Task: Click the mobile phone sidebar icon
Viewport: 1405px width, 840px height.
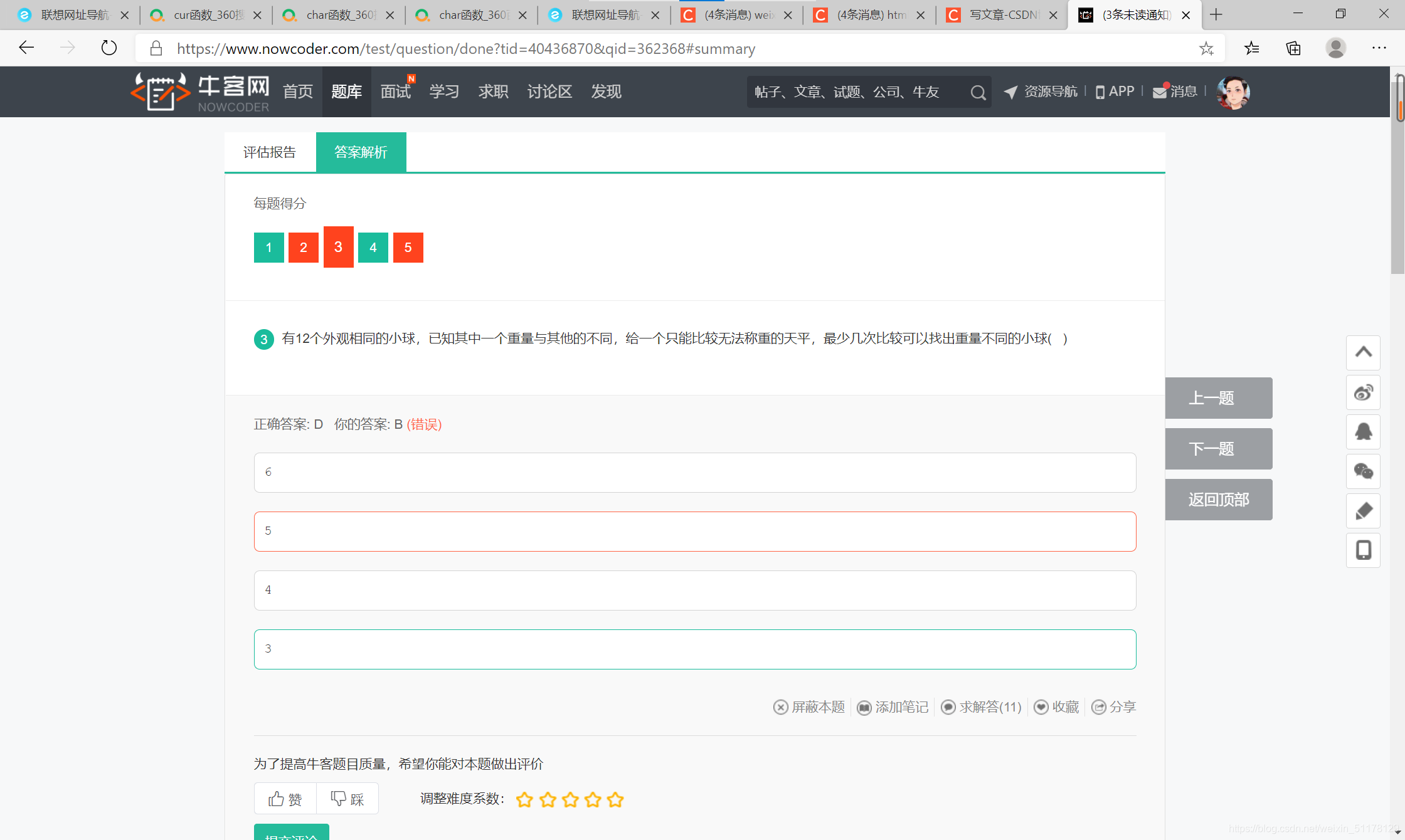Action: (1363, 550)
